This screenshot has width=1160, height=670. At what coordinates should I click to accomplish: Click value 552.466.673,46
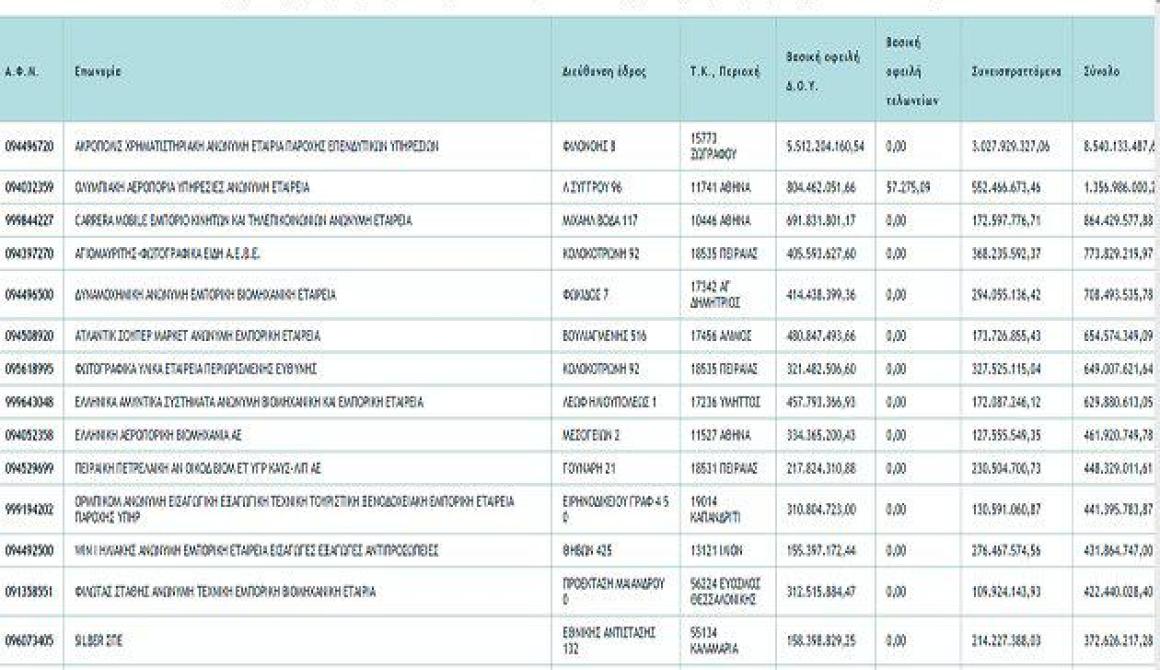(x=1006, y=188)
